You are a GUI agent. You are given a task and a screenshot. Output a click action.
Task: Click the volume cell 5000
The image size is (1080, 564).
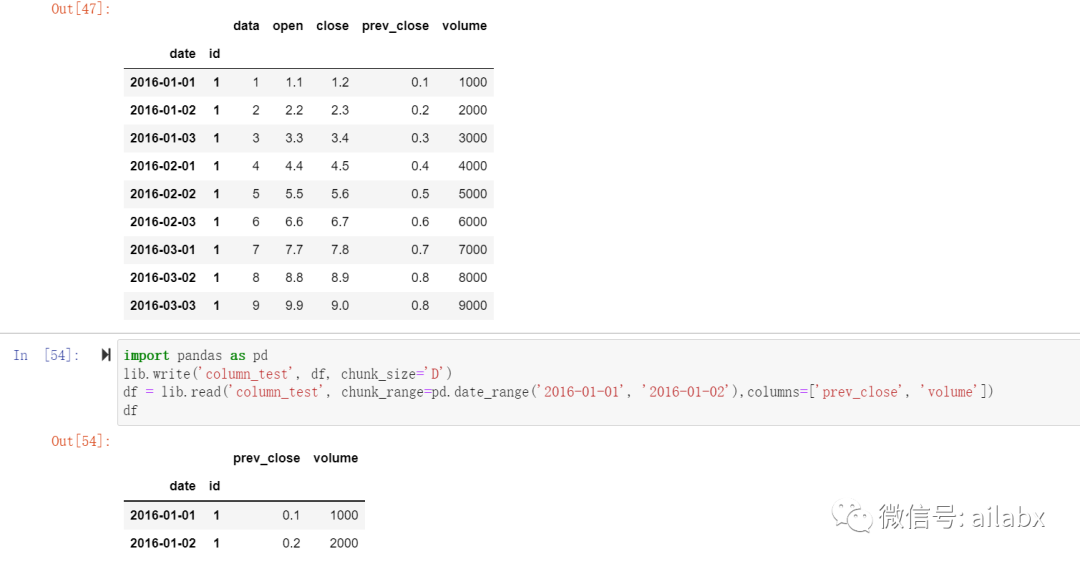(x=472, y=194)
